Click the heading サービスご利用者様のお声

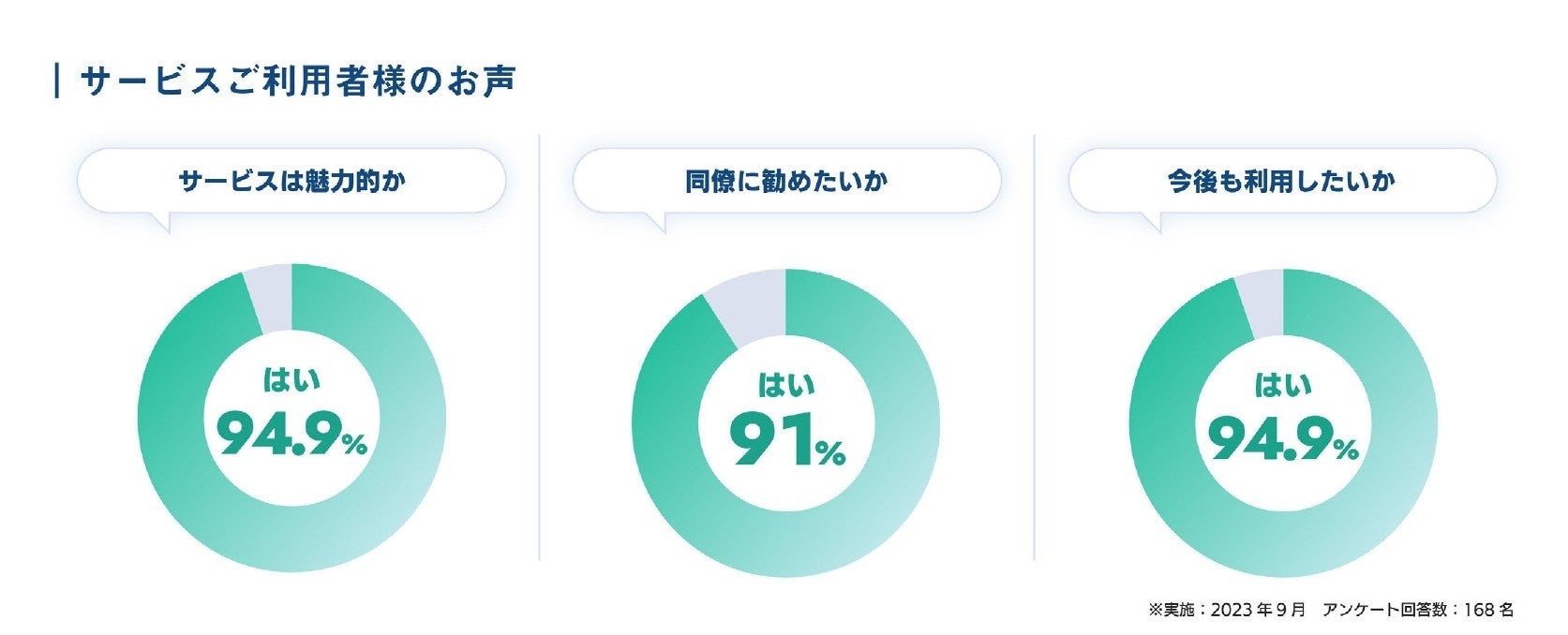coord(298,81)
